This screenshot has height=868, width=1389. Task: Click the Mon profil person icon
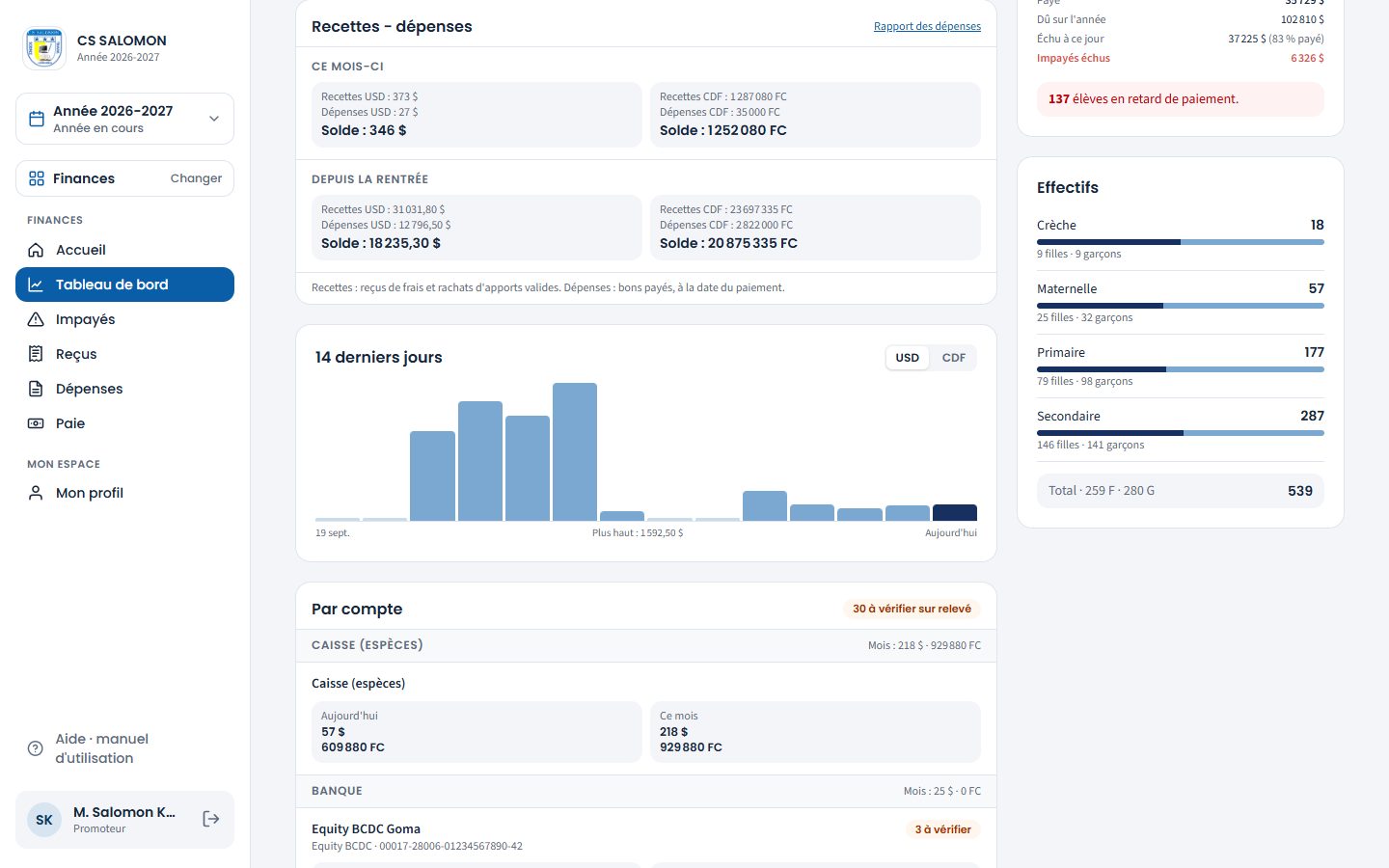[x=36, y=493]
